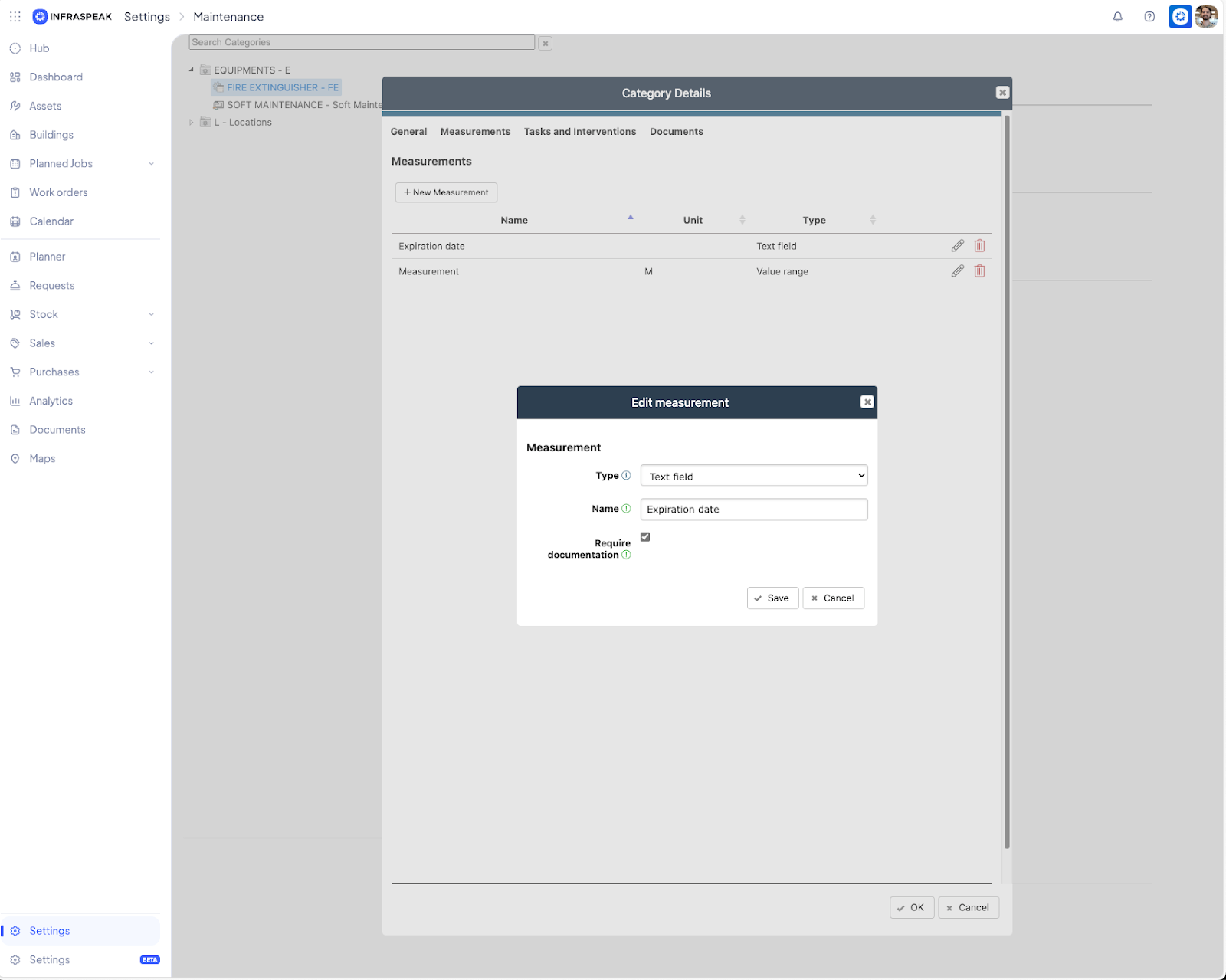Expand the Purchases submenu
Screen dimensions: 1226x980
pyautogui.click(x=151, y=372)
